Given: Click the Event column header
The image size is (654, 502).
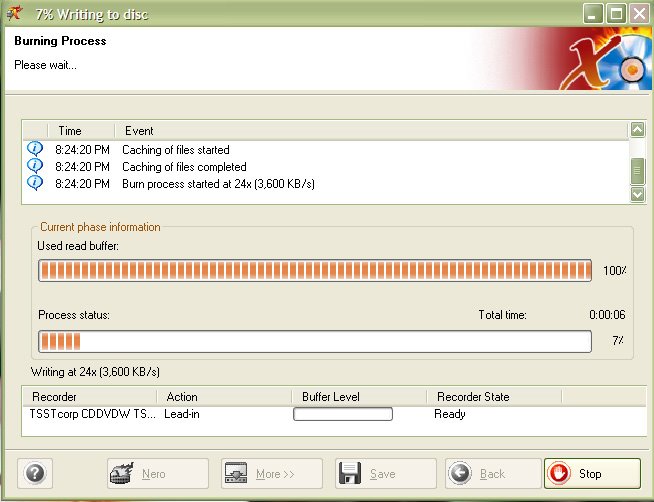Looking at the screenshot, I should pyautogui.click(x=371, y=131).
